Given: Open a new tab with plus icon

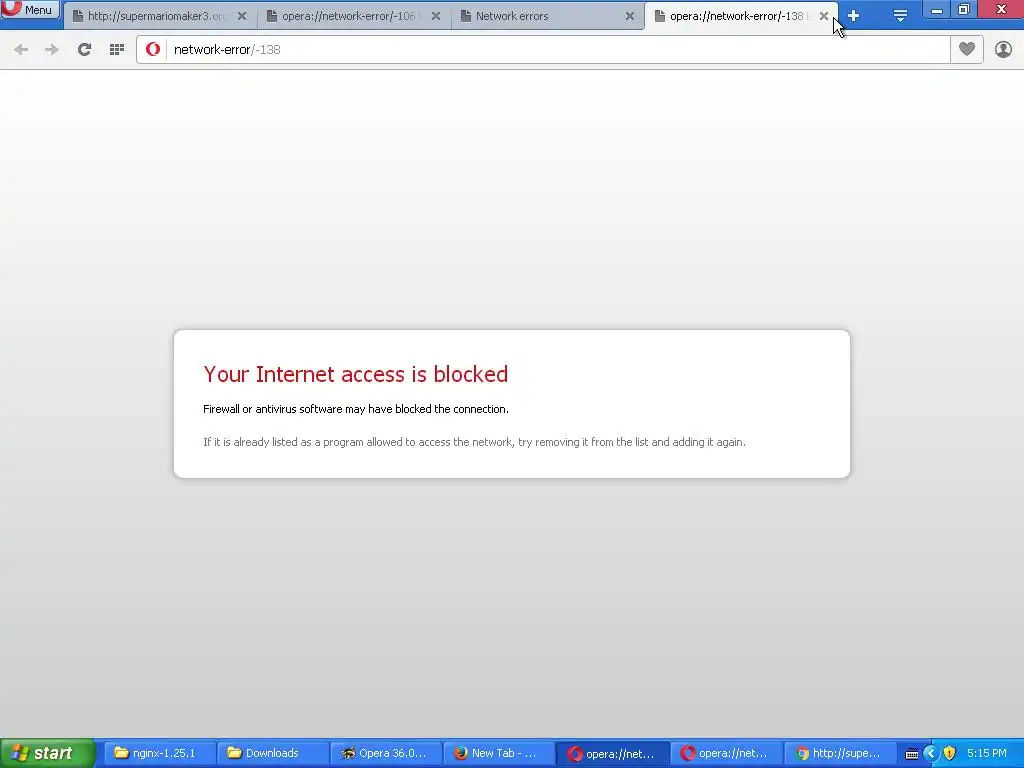Looking at the screenshot, I should pyautogui.click(x=853, y=16).
